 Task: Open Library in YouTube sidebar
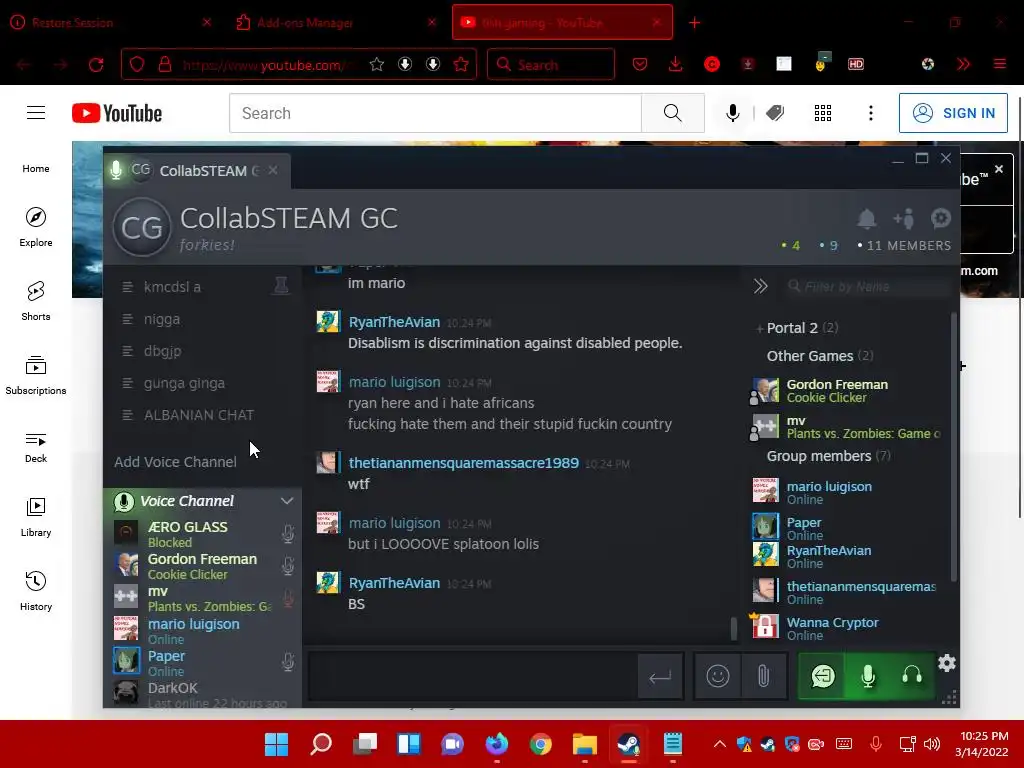click(x=36, y=517)
